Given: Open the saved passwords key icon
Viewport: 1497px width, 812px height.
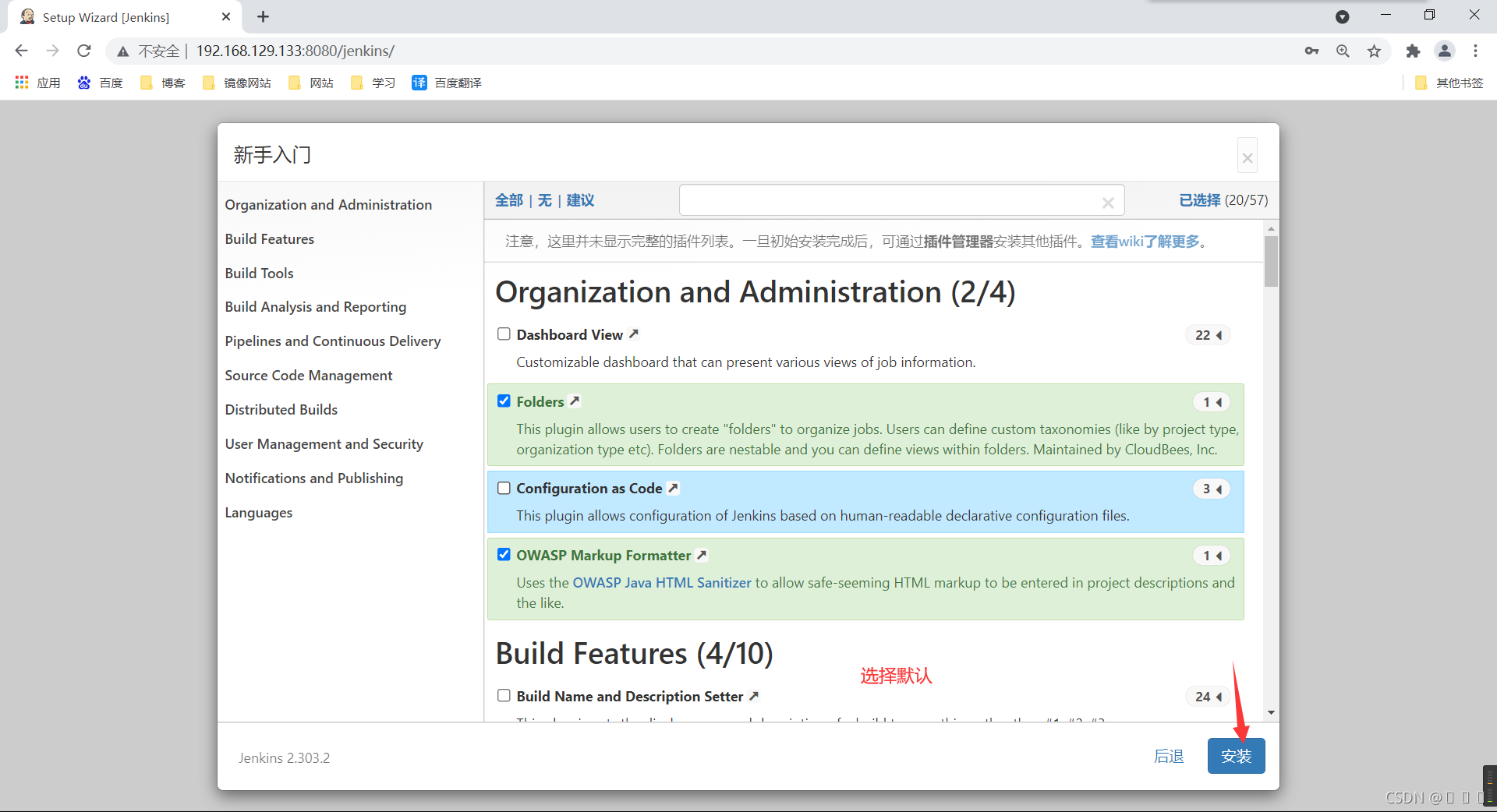Looking at the screenshot, I should (x=1311, y=51).
